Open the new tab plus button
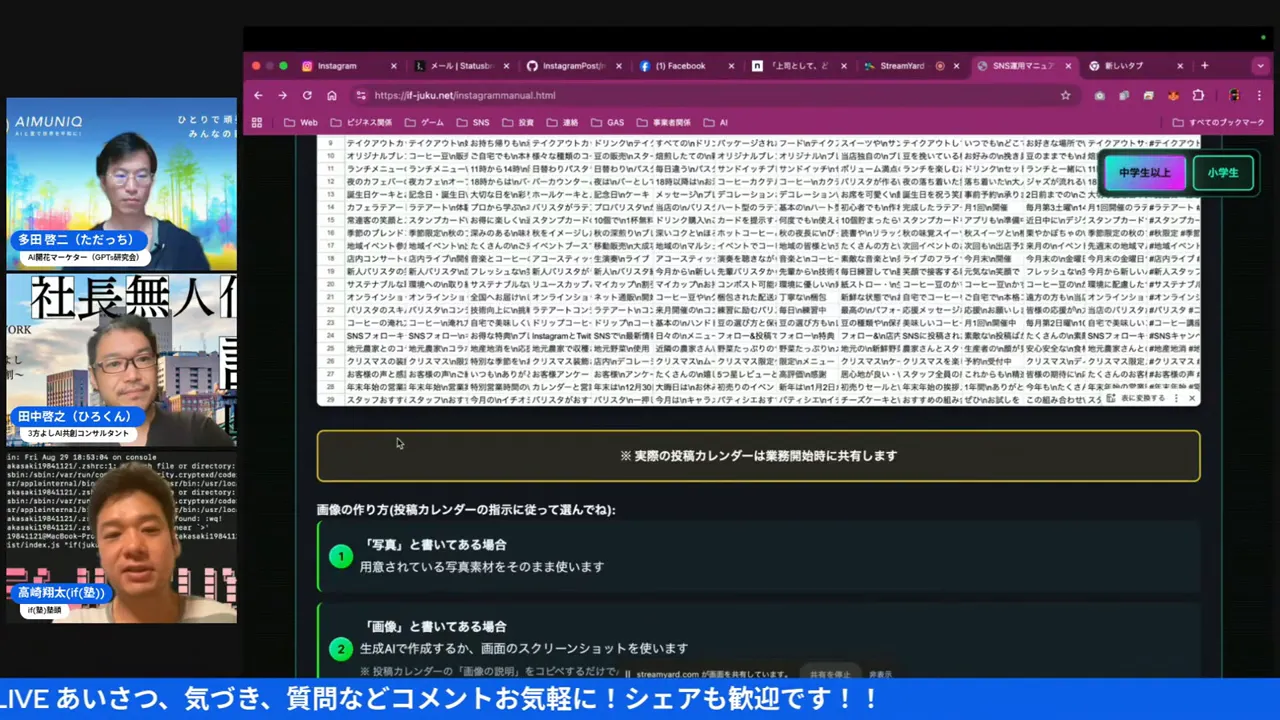Screen dimensions: 1280x720 [x=1204, y=66]
